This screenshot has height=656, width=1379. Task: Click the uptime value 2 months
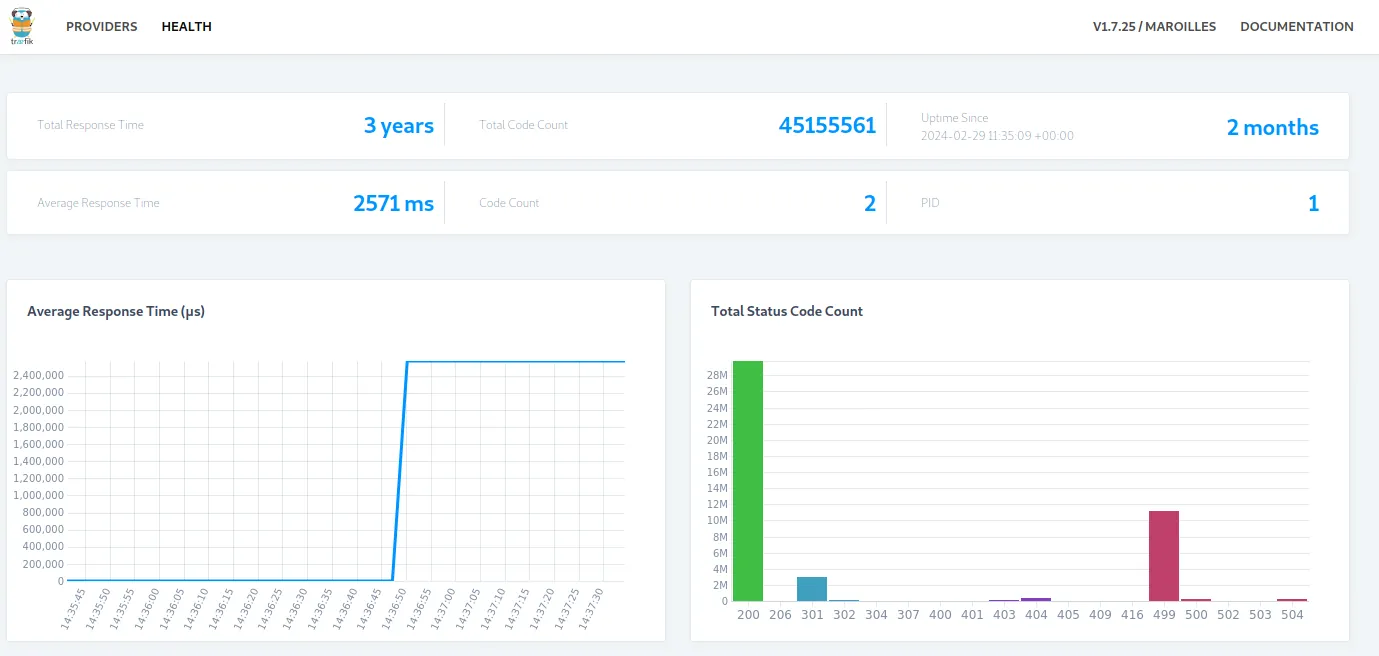[x=1273, y=128]
